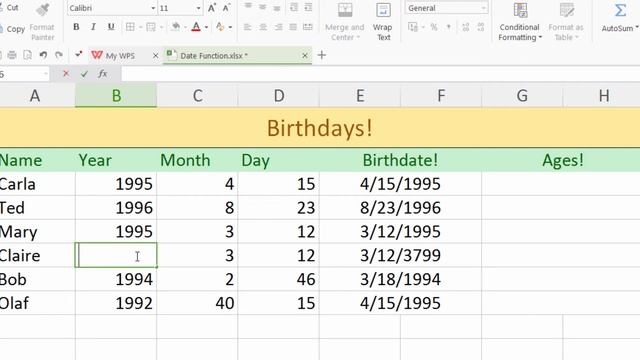640x360 pixels.
Task: Click the AutoSum sigma icon
Action: pyautogui.click(x=620, y=10)
